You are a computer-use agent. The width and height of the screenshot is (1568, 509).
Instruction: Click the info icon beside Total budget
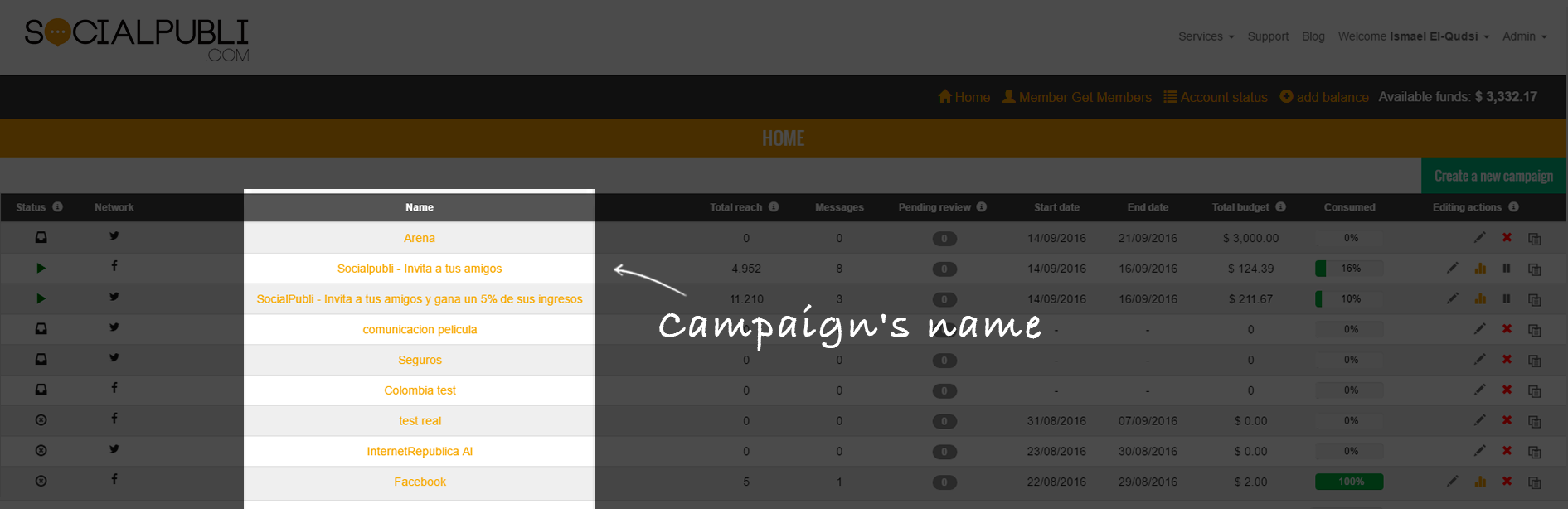[x=1281, y=207]
